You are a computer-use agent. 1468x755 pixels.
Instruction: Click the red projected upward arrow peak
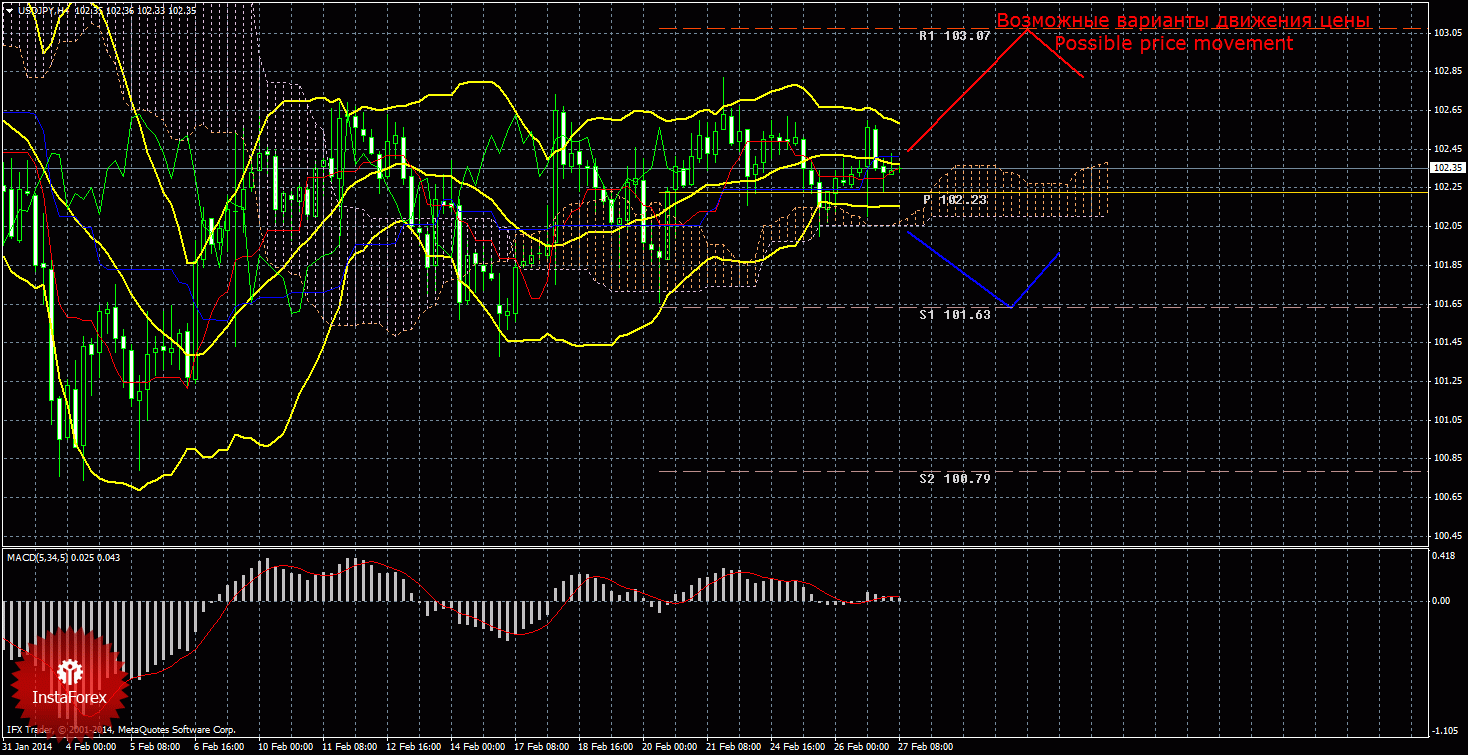(1026, 31)
